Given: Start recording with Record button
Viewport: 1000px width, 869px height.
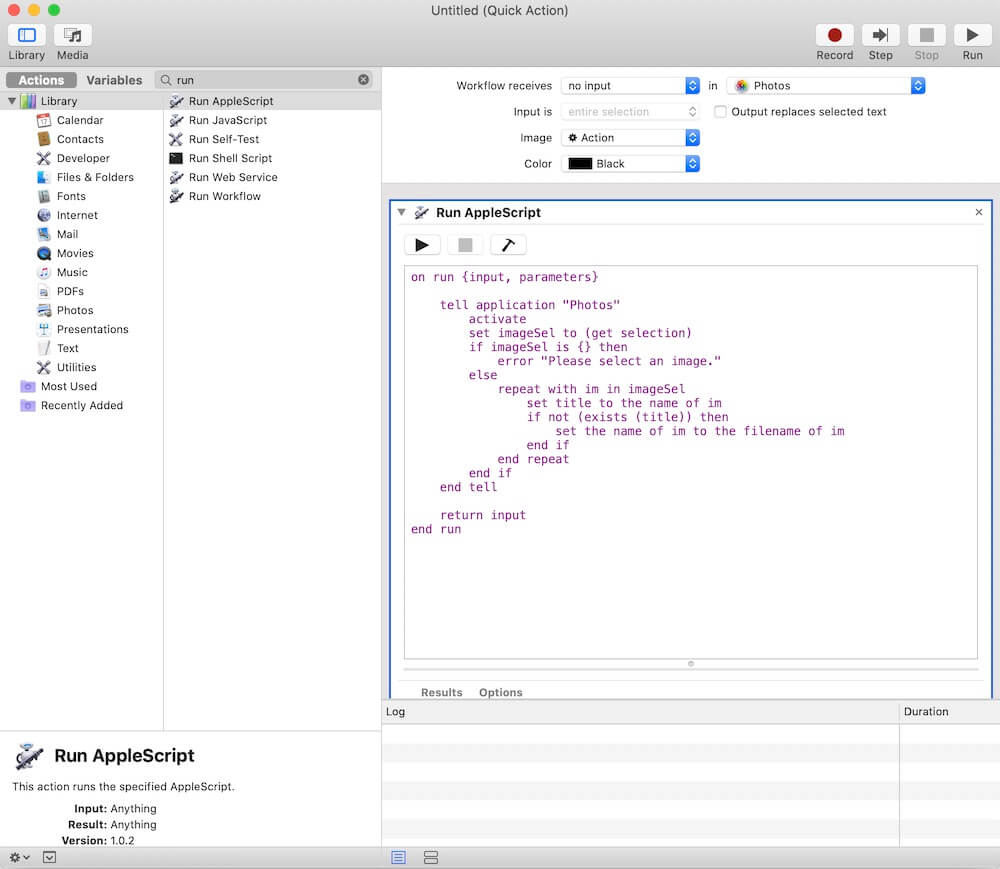Looking at the screenshot, I should [834, 35].
